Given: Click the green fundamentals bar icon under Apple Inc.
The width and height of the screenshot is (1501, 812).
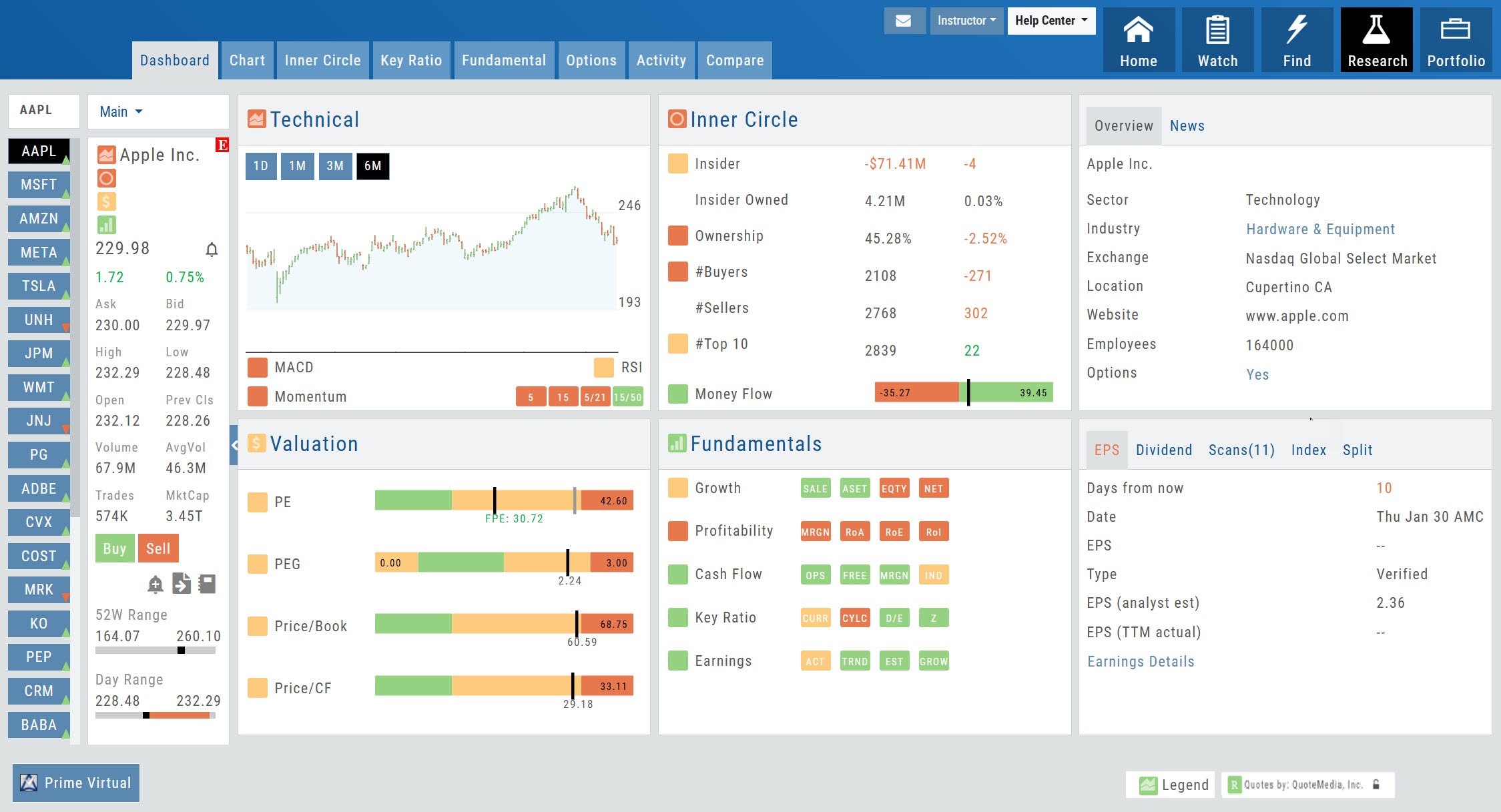Looking at the screenshot, I should pos(106,225).
